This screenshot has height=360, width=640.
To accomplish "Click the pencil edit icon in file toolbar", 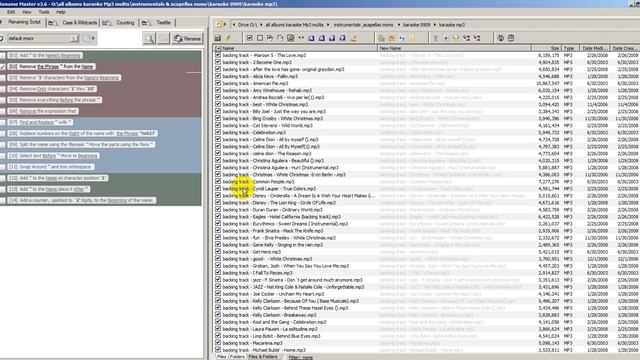I will [228, 38].
